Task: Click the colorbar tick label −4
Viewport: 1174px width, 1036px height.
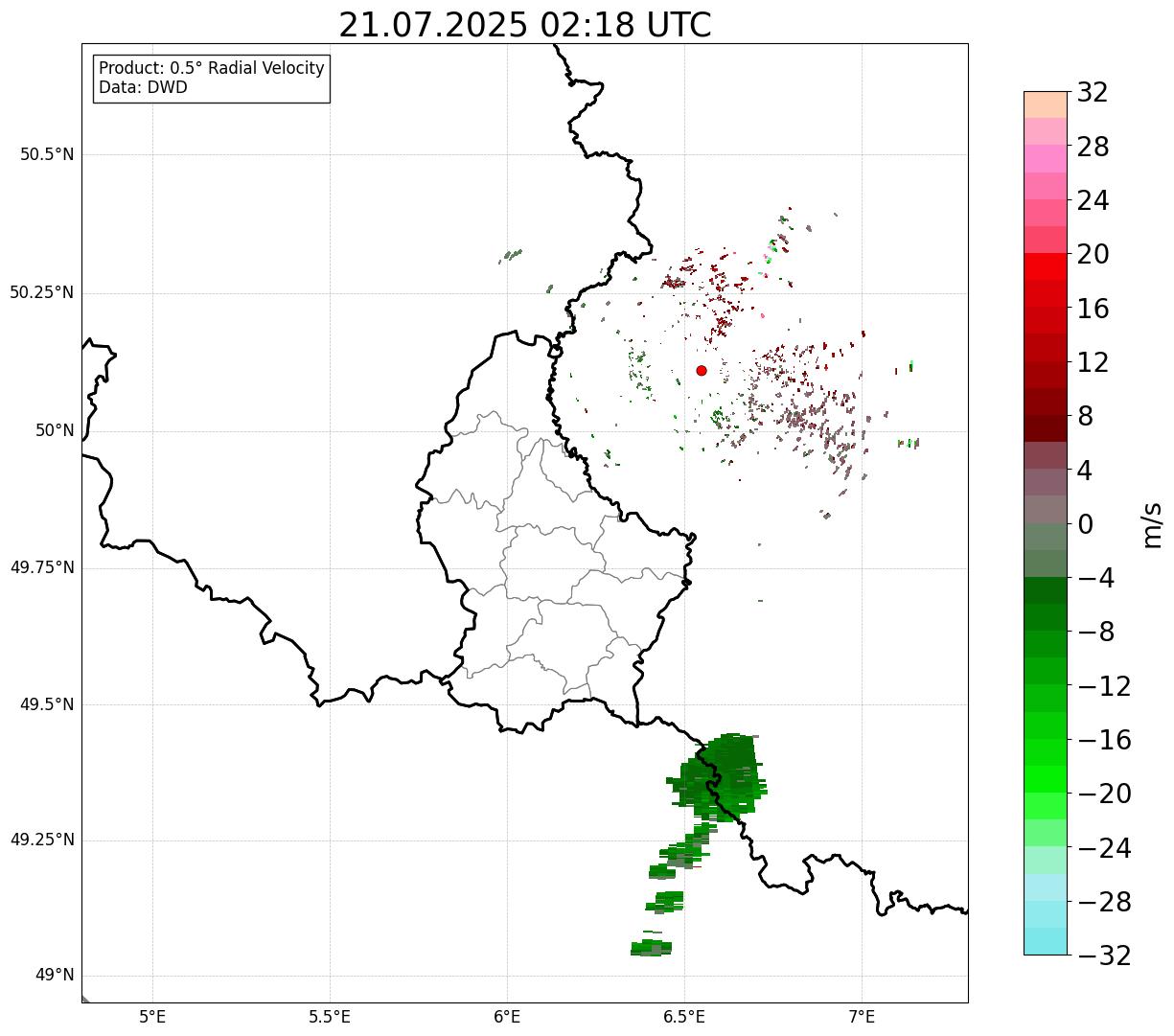Action: [1094, 578]
